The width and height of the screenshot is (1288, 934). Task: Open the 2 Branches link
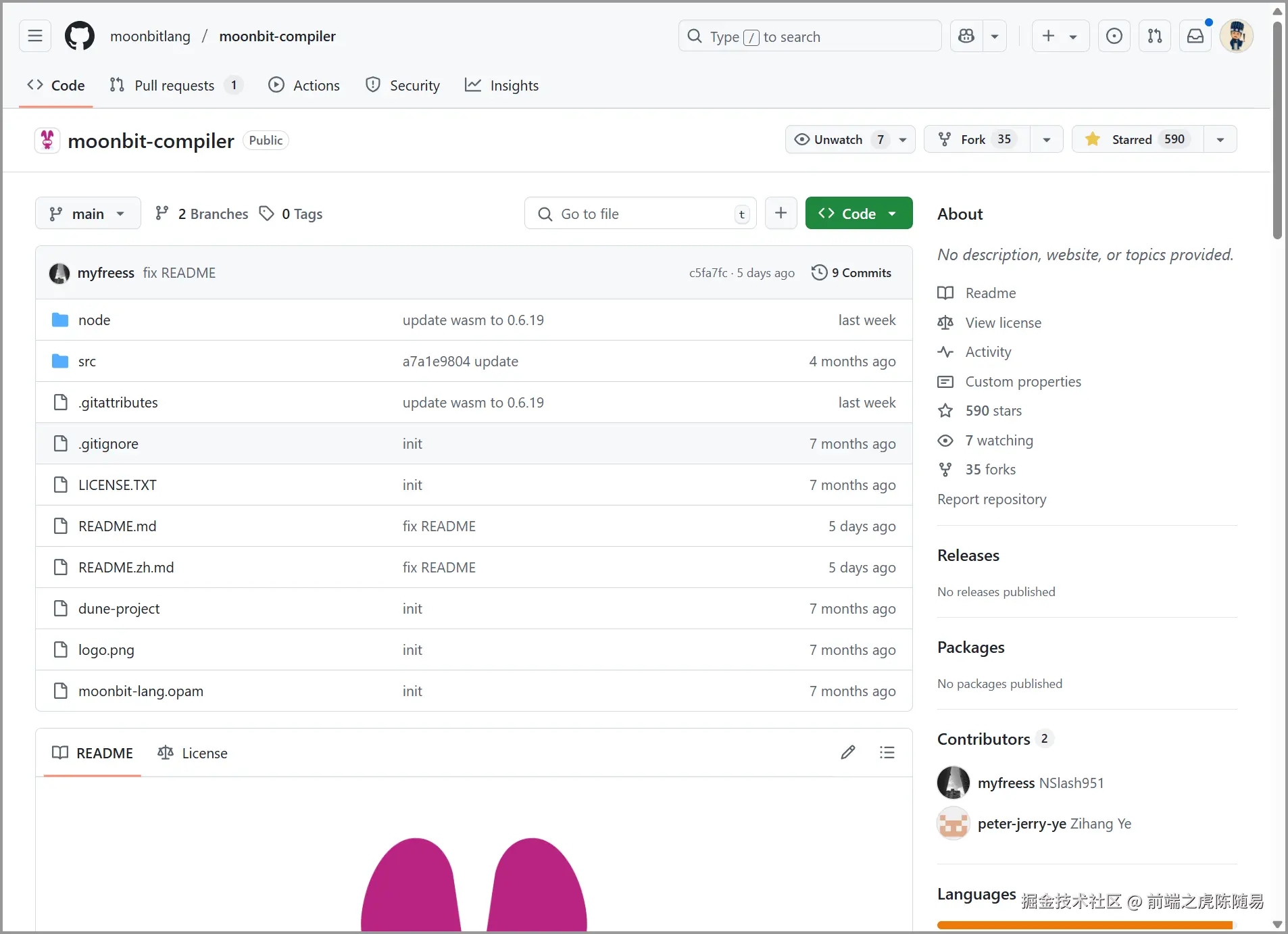point(201,214)
